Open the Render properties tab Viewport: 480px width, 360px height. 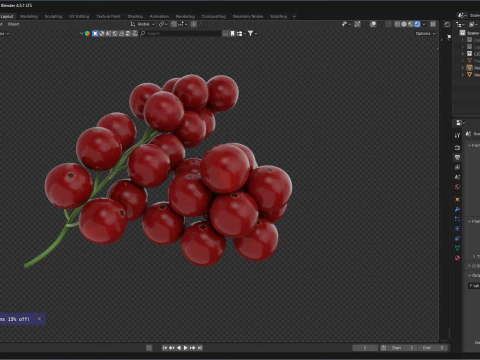point(457,147)
